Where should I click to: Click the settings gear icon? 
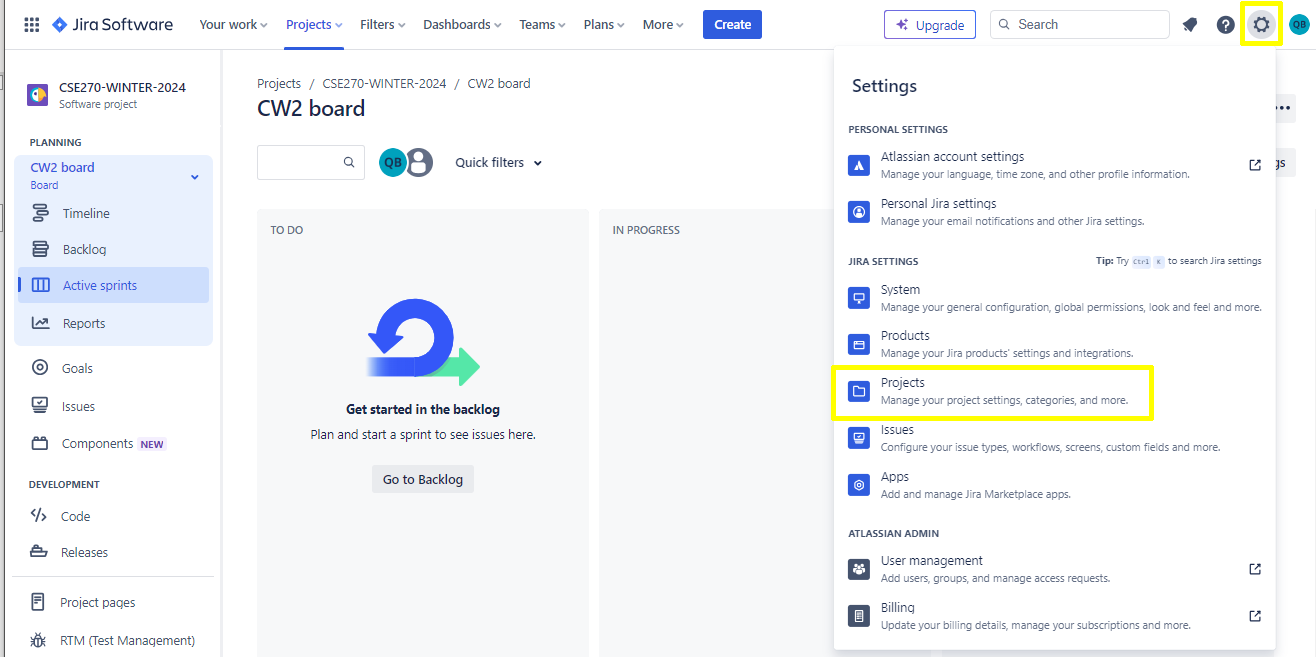(x=1261, y=25)
